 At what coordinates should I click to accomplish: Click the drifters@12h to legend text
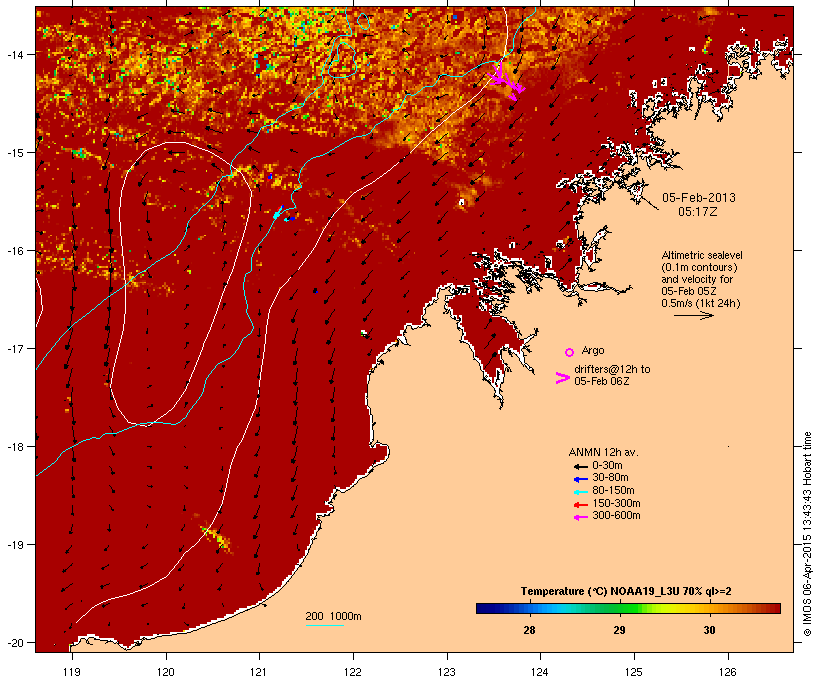coord(612,369)
